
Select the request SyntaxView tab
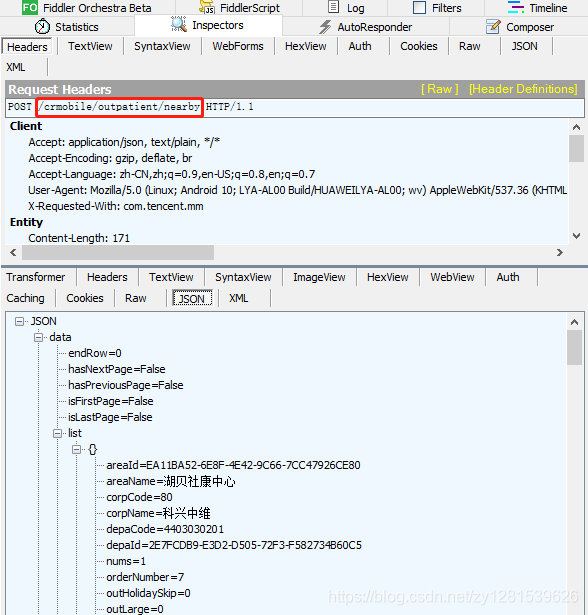click(x=162, y=46)
